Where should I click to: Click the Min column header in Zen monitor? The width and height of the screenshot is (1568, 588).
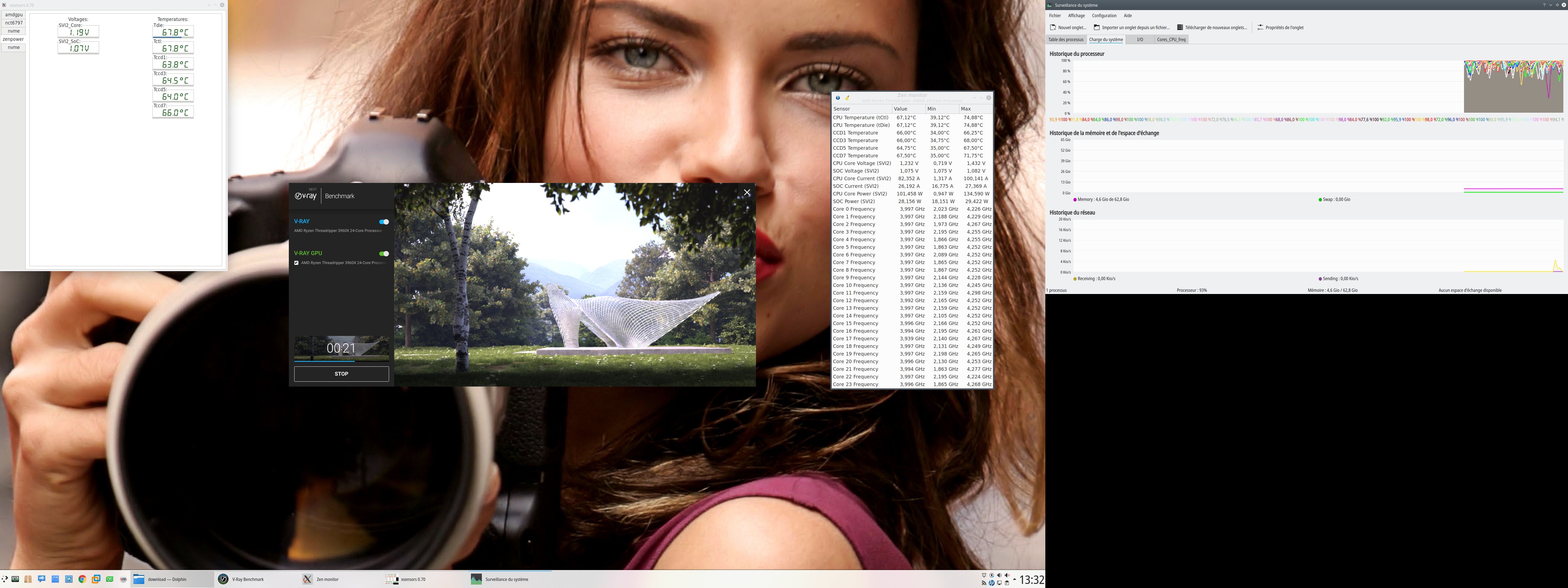click(942, 109)
